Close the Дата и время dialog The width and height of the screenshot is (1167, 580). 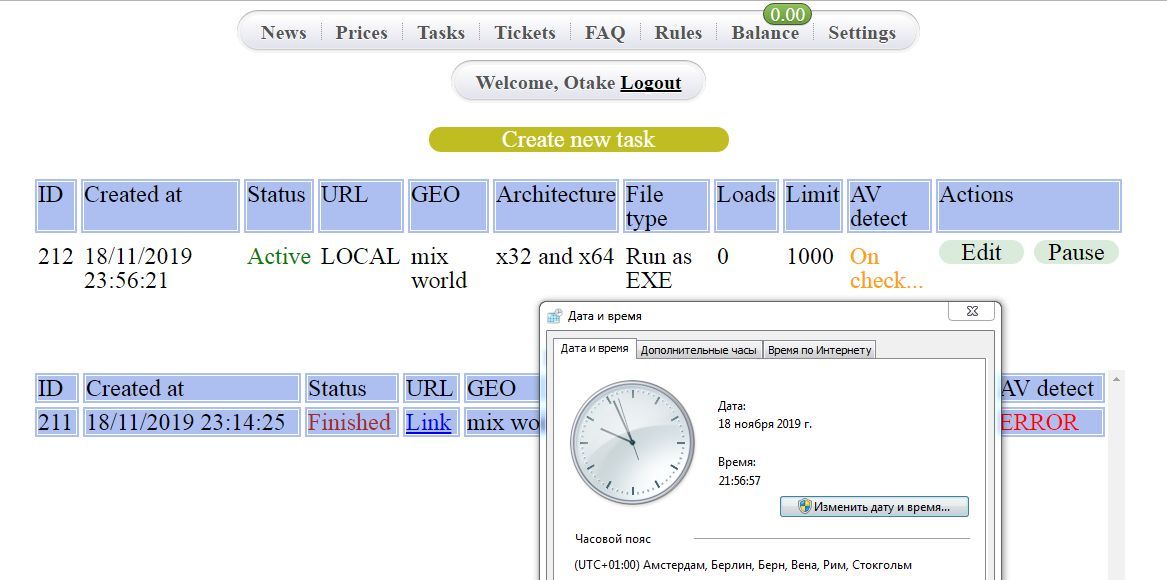click(972, 311)
